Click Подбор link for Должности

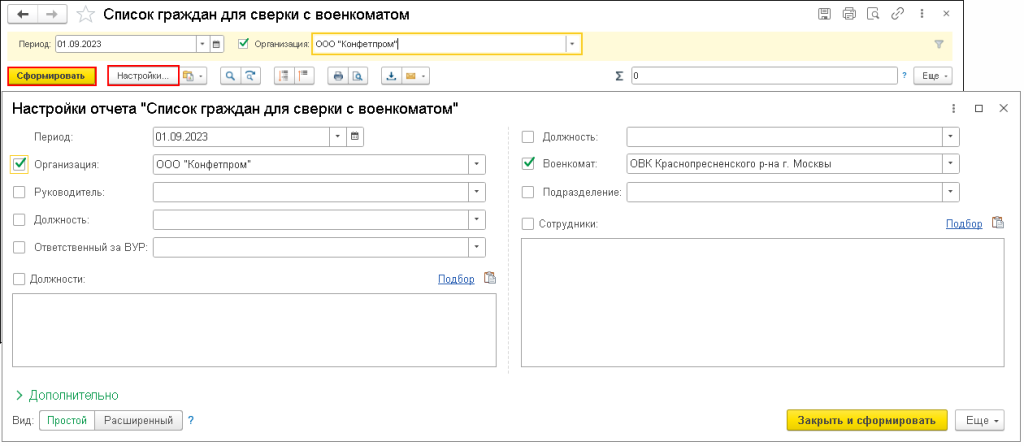click(456, 279)
